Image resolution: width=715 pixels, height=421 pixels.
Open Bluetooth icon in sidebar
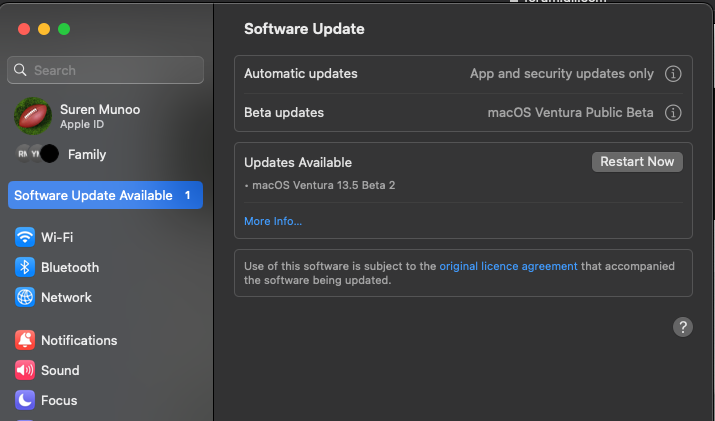coord(25,267)
